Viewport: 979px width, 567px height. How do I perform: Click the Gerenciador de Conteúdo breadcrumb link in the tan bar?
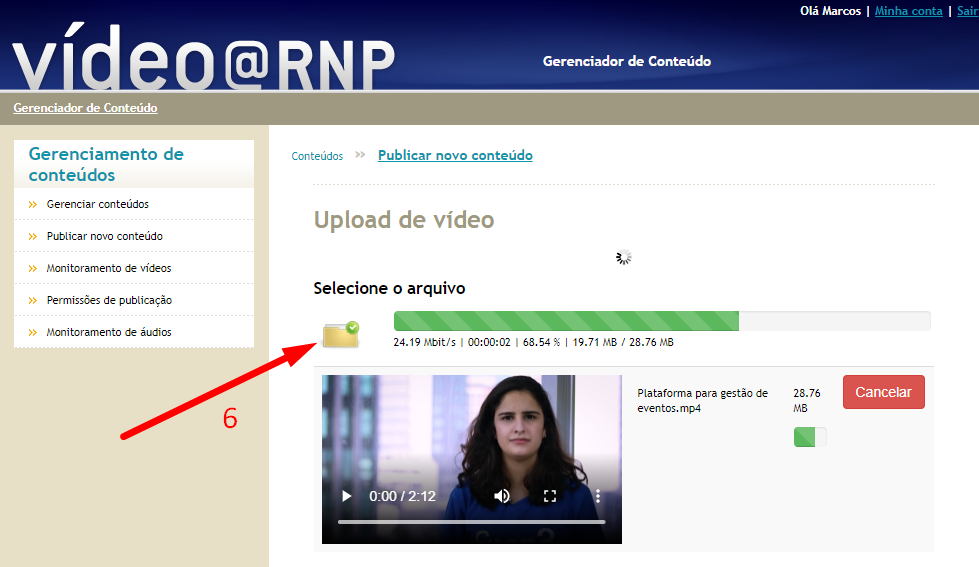point(86,108)
